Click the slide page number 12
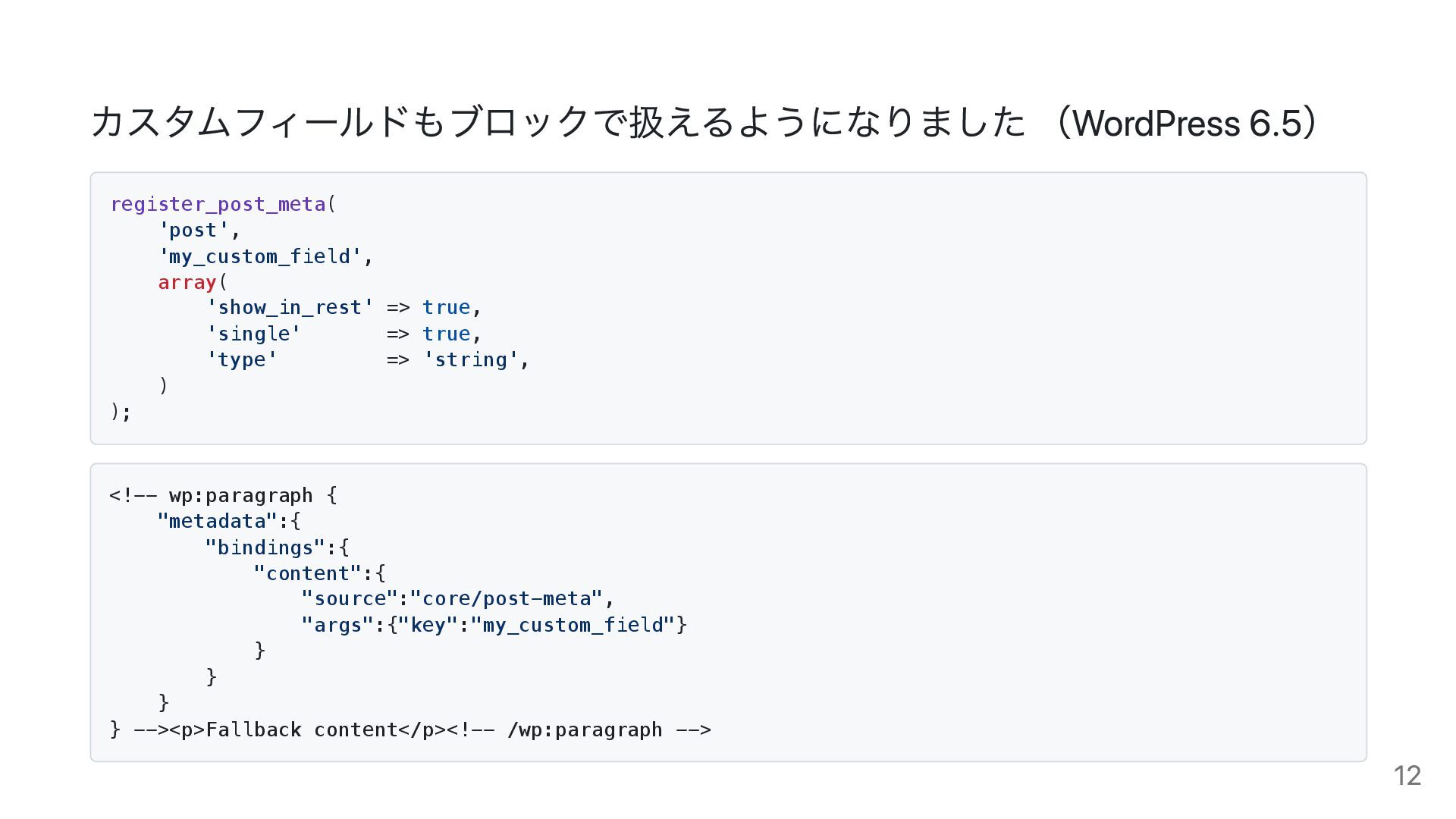The width and height of the screenshot is (1456, 819). click(x=1407, y=776)
